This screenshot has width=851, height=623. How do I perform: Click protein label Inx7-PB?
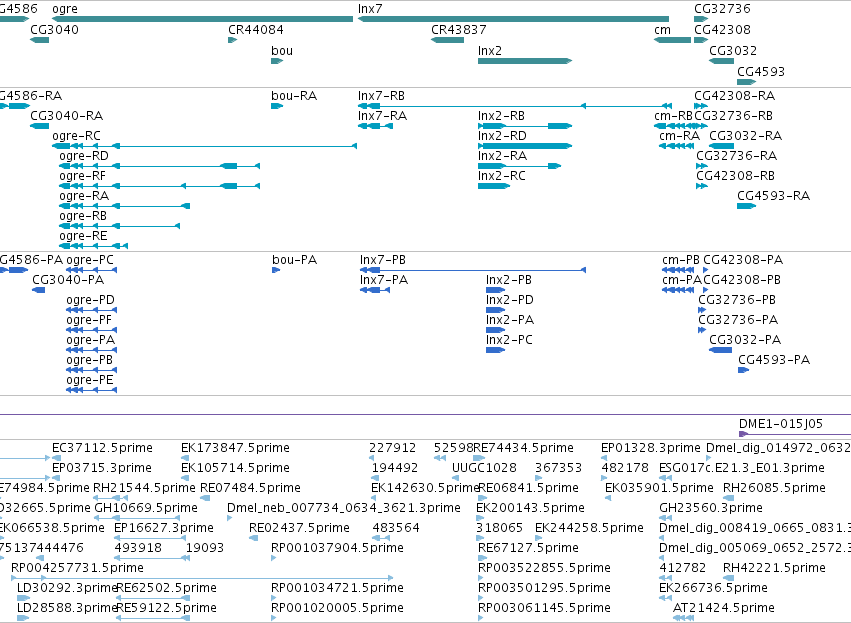click(383, 260)
